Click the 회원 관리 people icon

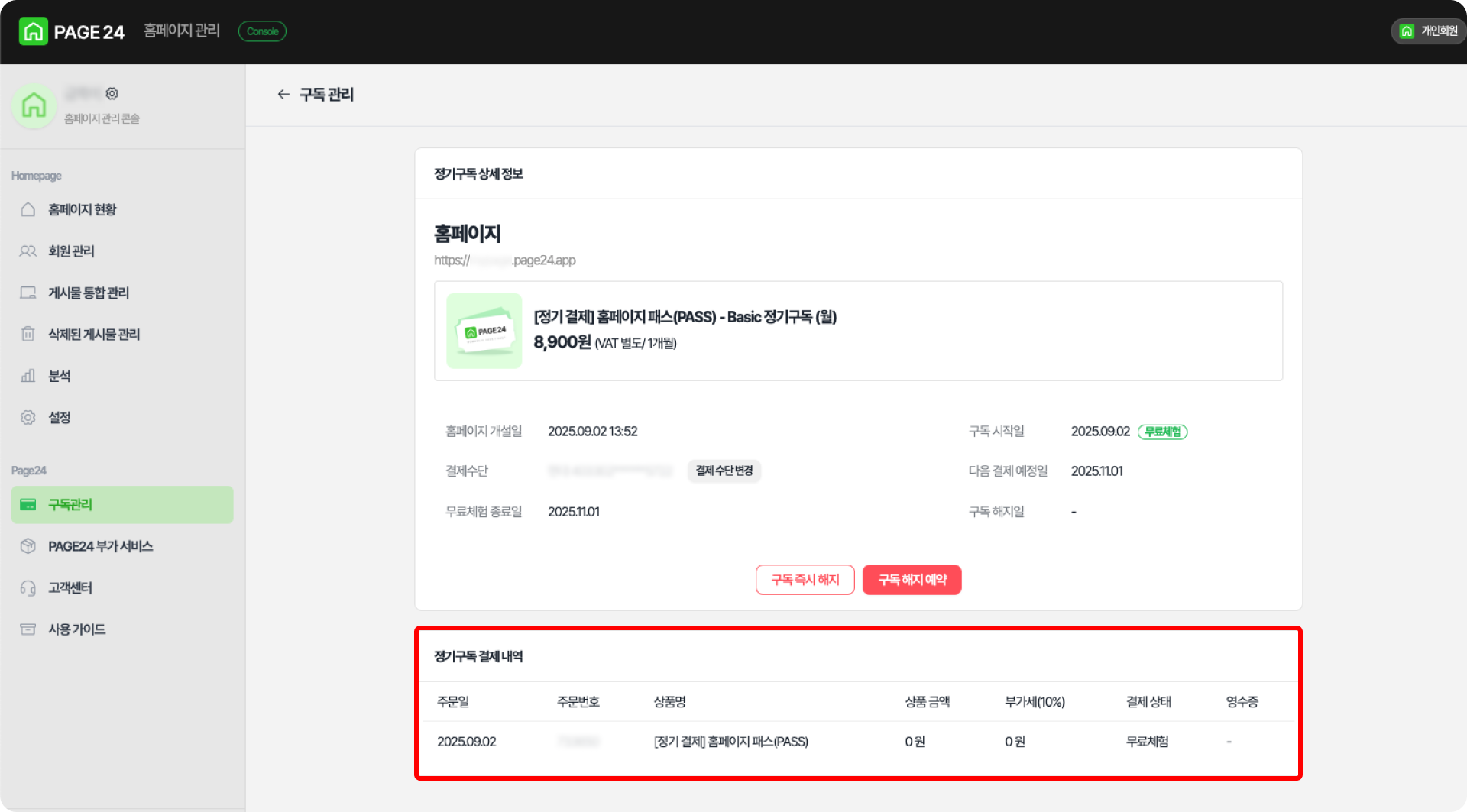click(28, 251)
